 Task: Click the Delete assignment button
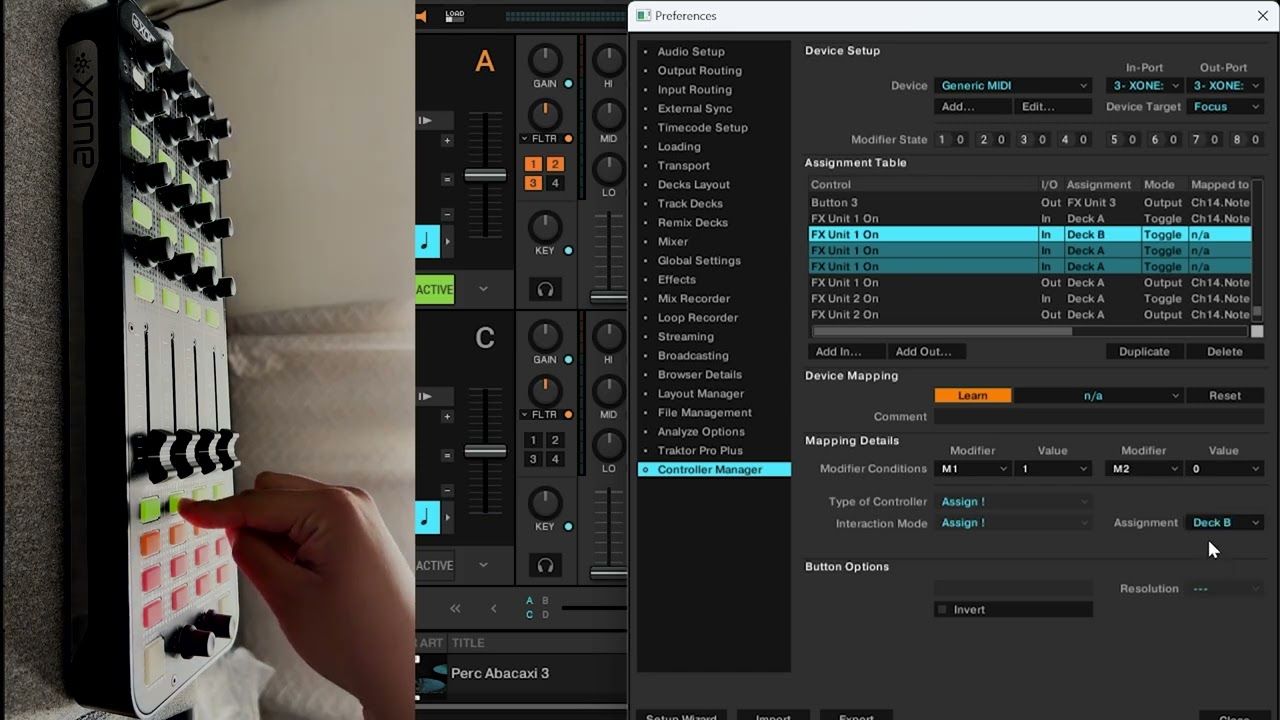1225,352
